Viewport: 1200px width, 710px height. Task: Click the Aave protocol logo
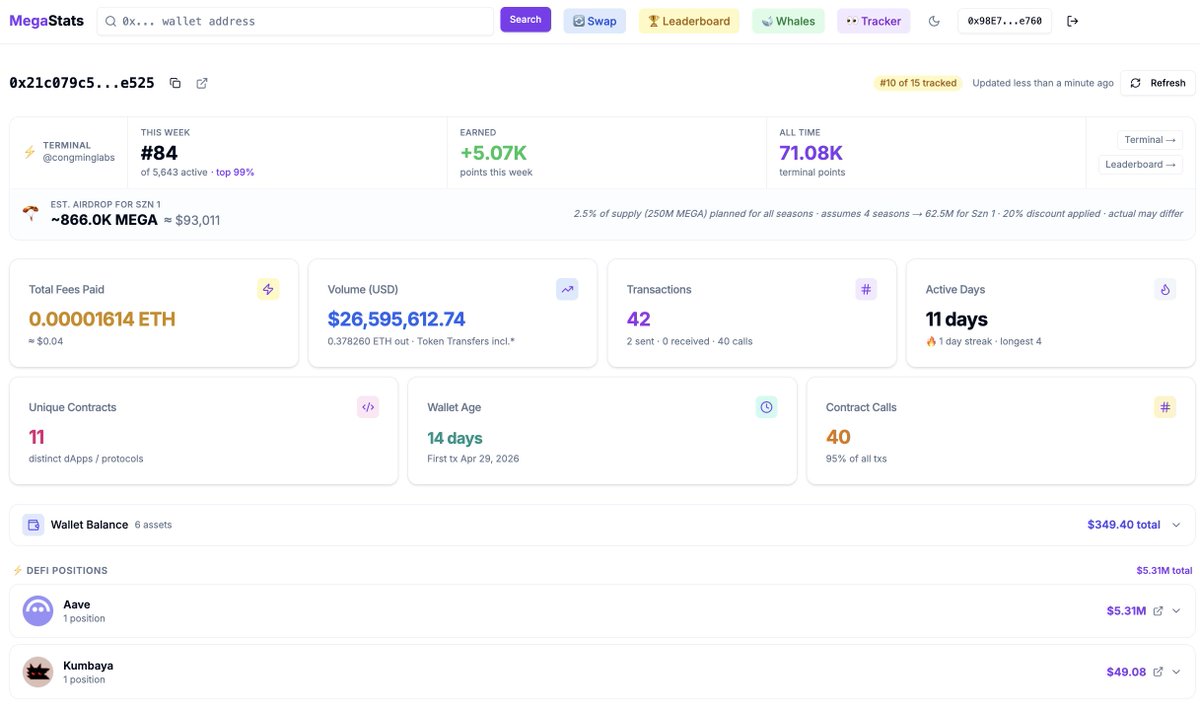point(38,611)
